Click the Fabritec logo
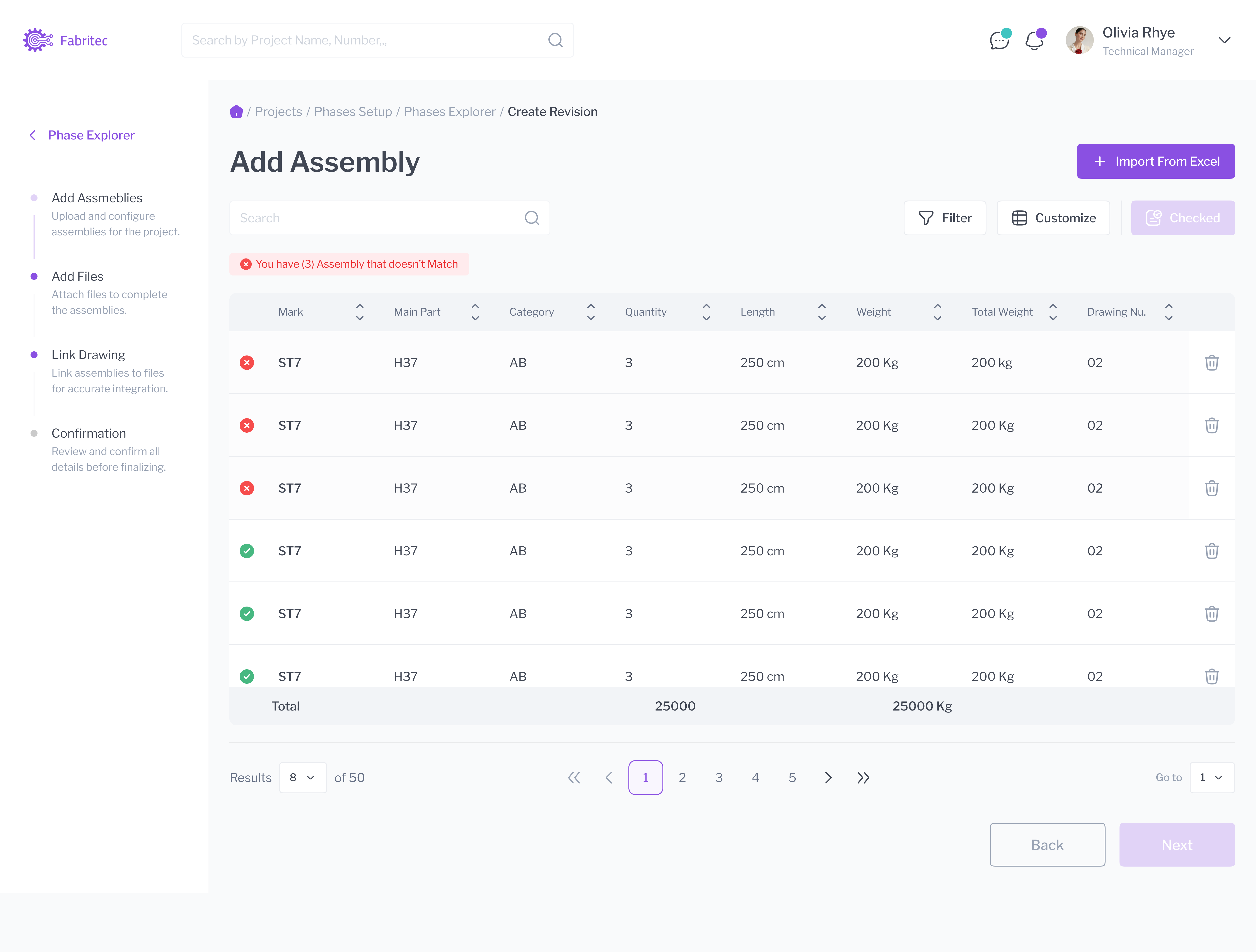1256x952 pixels. pos(65,40)
